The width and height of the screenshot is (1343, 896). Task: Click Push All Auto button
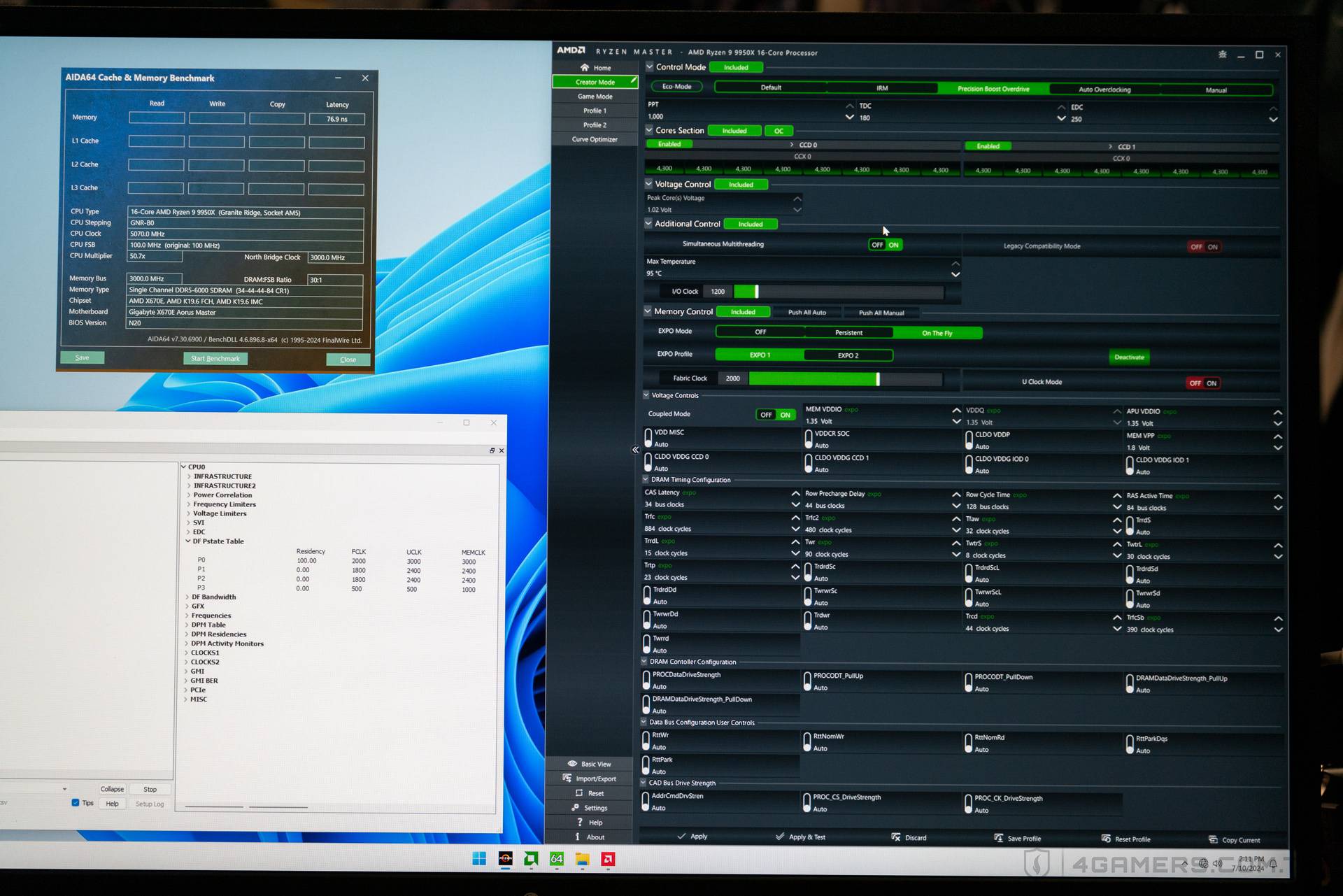click(x=807, y=312)
